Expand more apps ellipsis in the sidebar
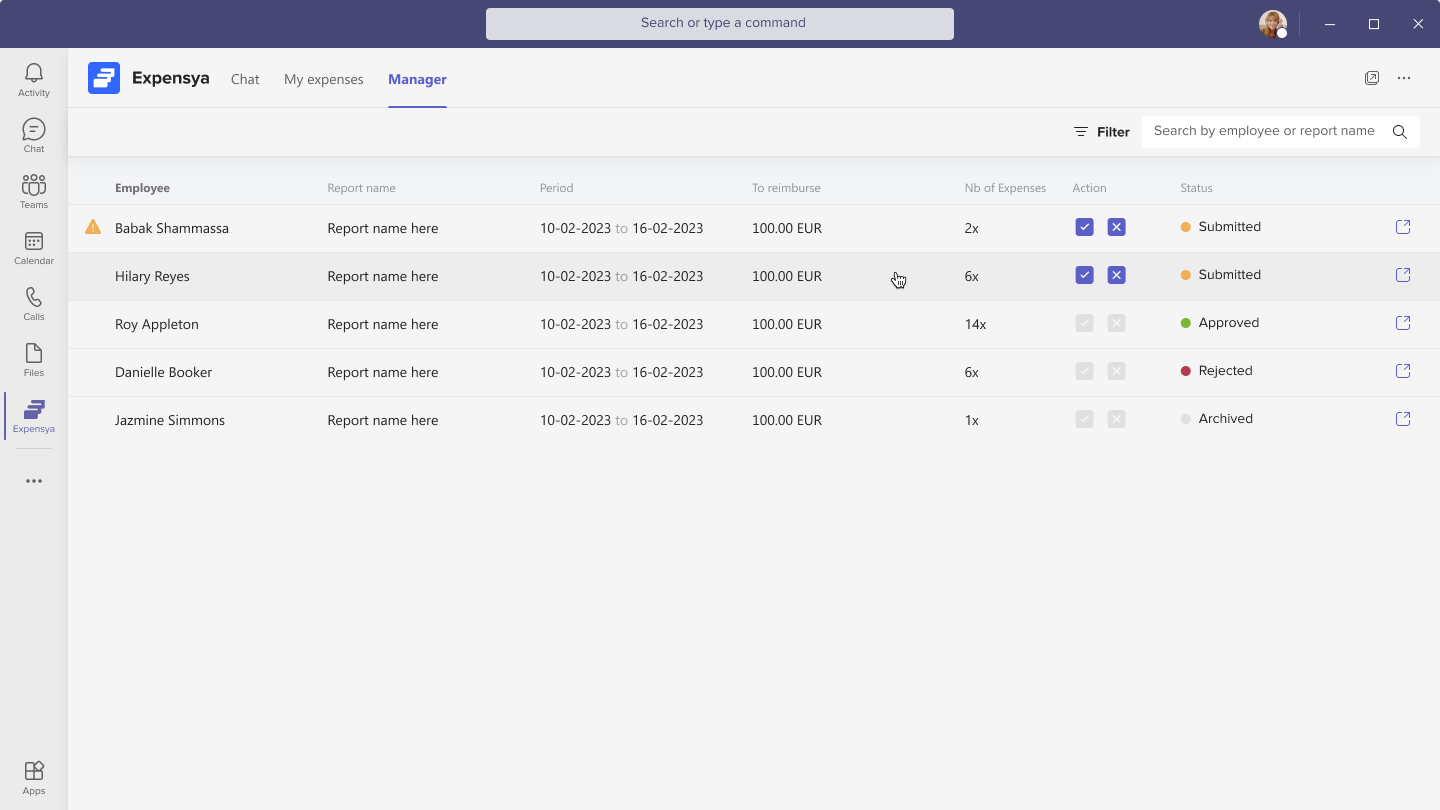This screenshot has height=810, width=1440. click(x=33, y=481)
